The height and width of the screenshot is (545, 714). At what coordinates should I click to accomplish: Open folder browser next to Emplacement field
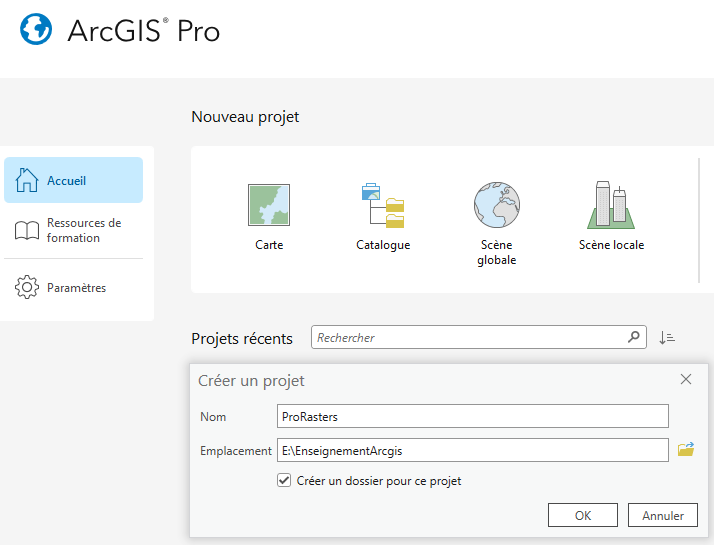(686, 450)
